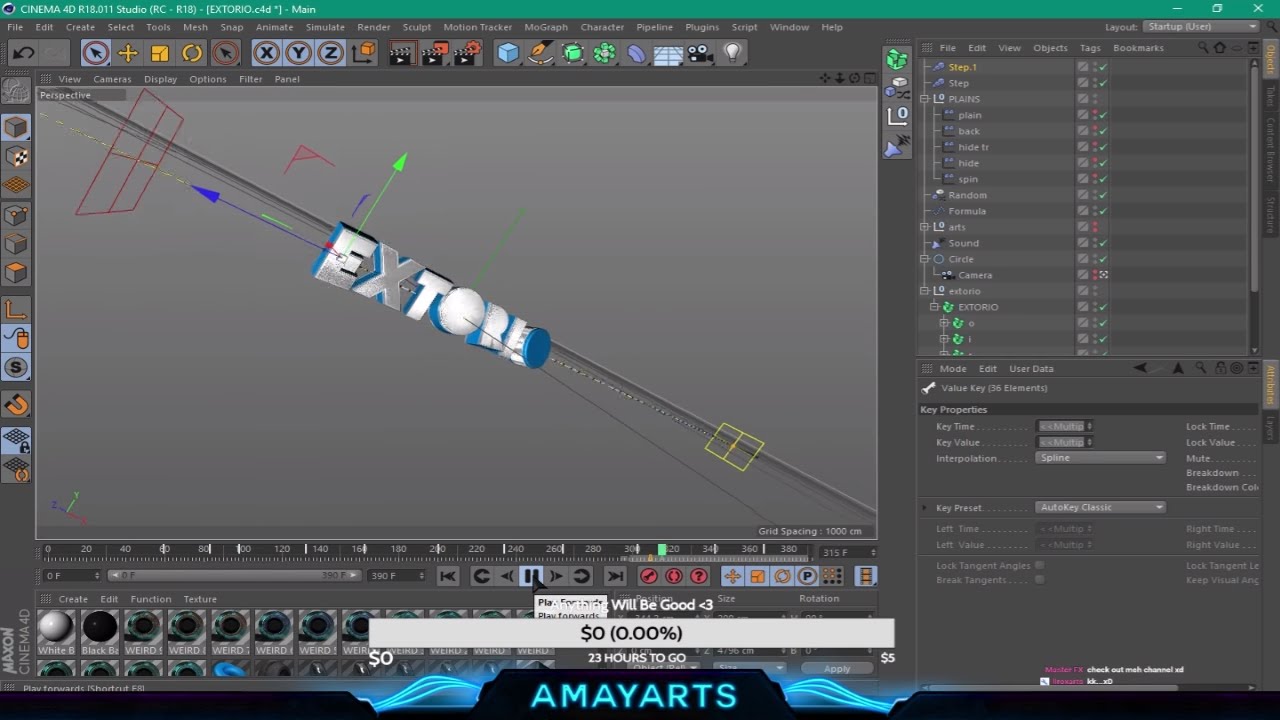This screenshot has height=720, width=1280.
Task: Open the User Data attribute menu
Action: point(1031,369)
